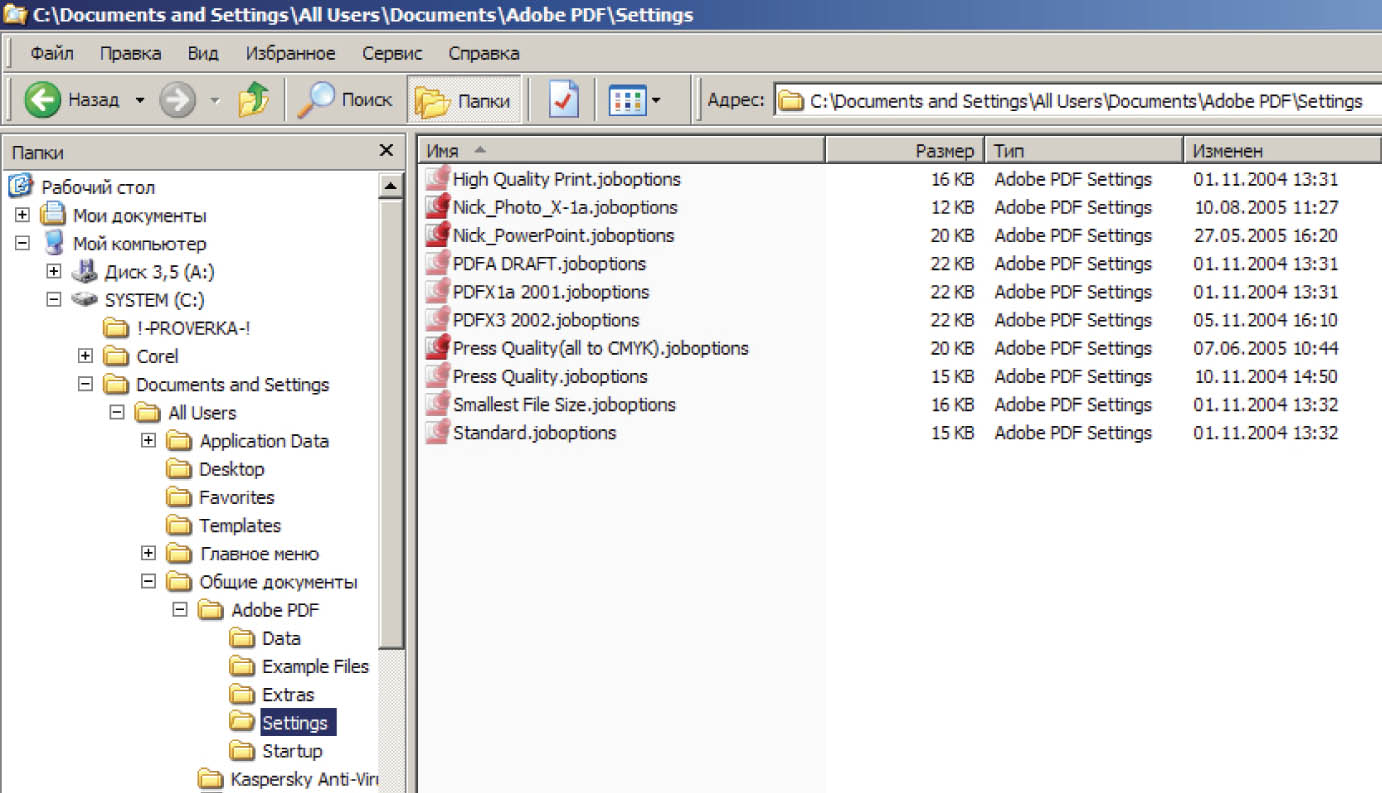
Task: Open the Файл menu
Action: 52,53
